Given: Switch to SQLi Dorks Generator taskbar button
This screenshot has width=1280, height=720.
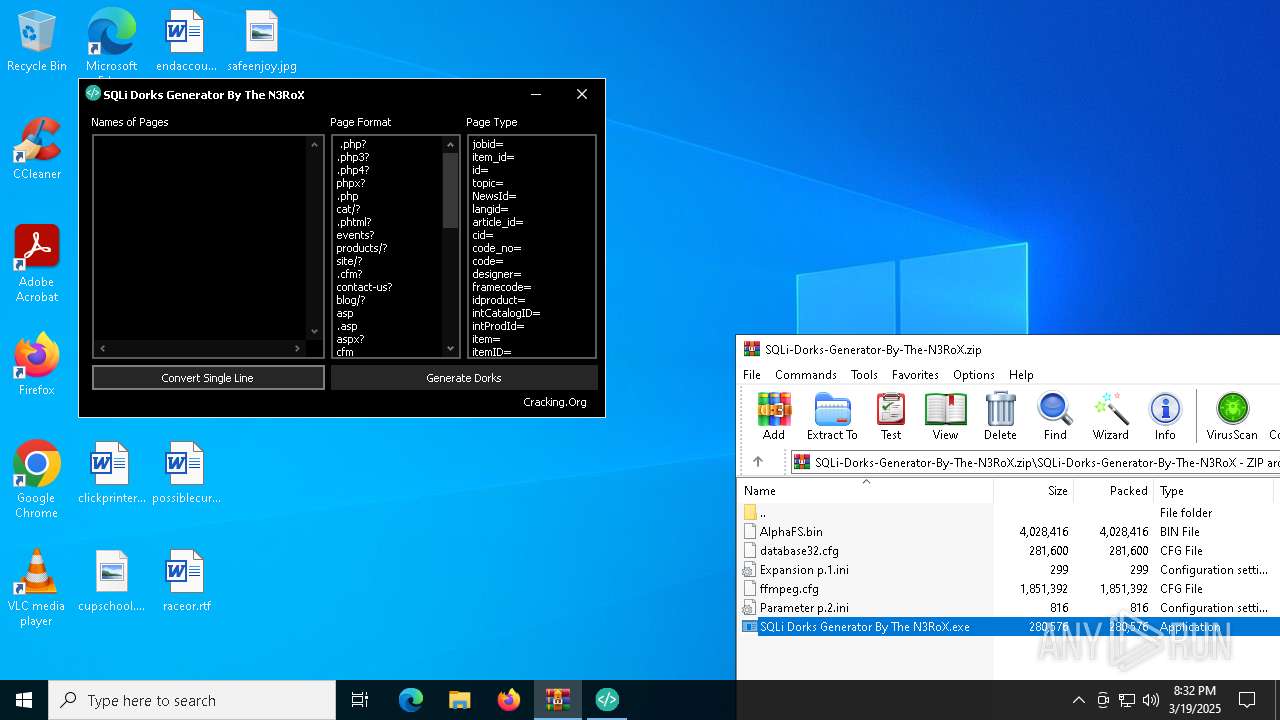Looking at the screenshot, I should 607,700.
